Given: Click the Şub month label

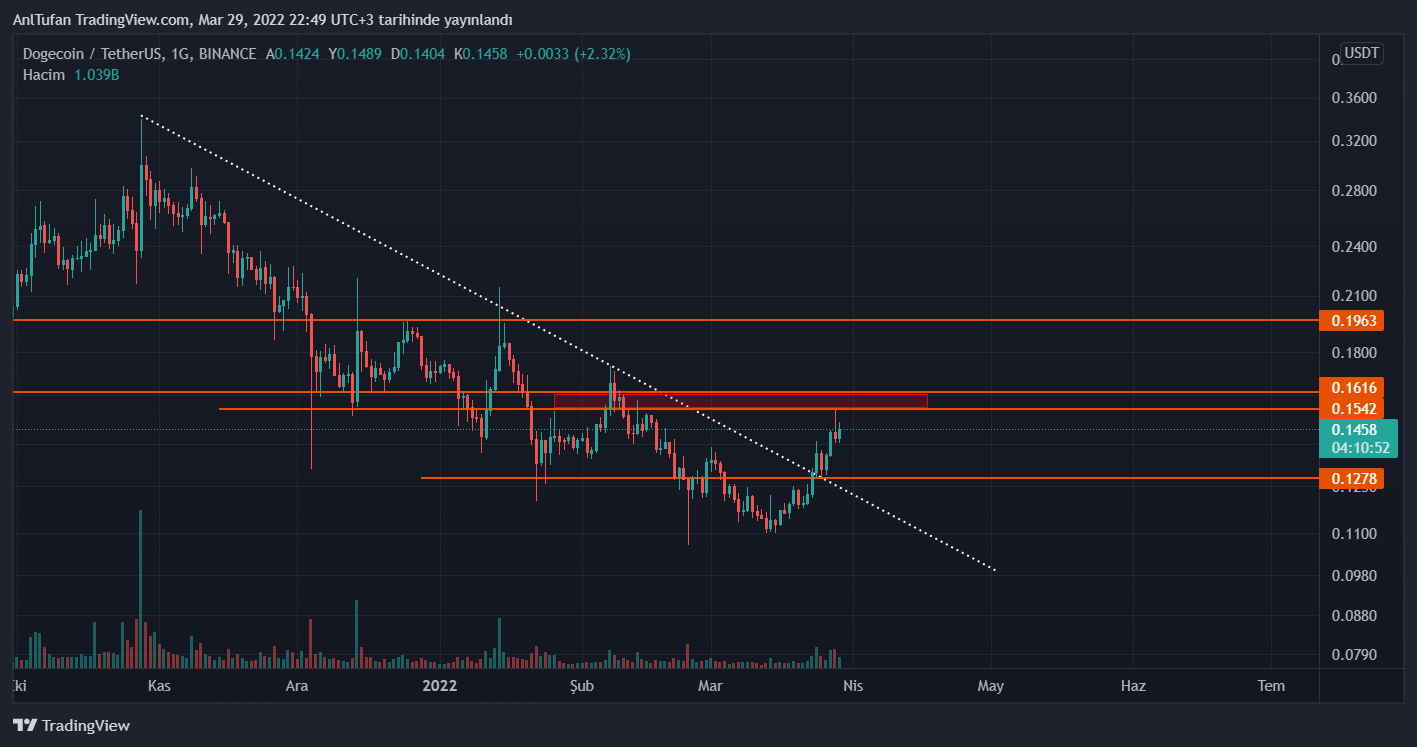Looking at the screenshot, I should point(582,686).
